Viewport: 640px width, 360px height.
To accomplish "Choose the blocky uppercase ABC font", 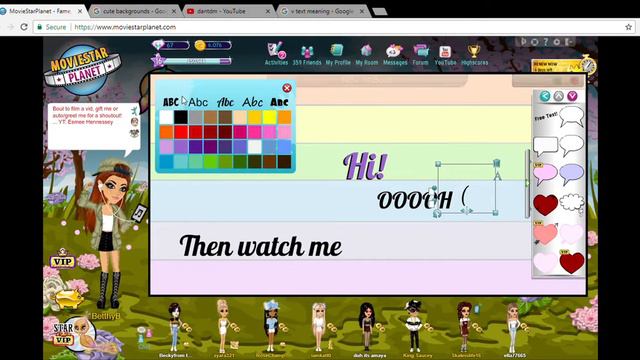I will pos(171,102).
